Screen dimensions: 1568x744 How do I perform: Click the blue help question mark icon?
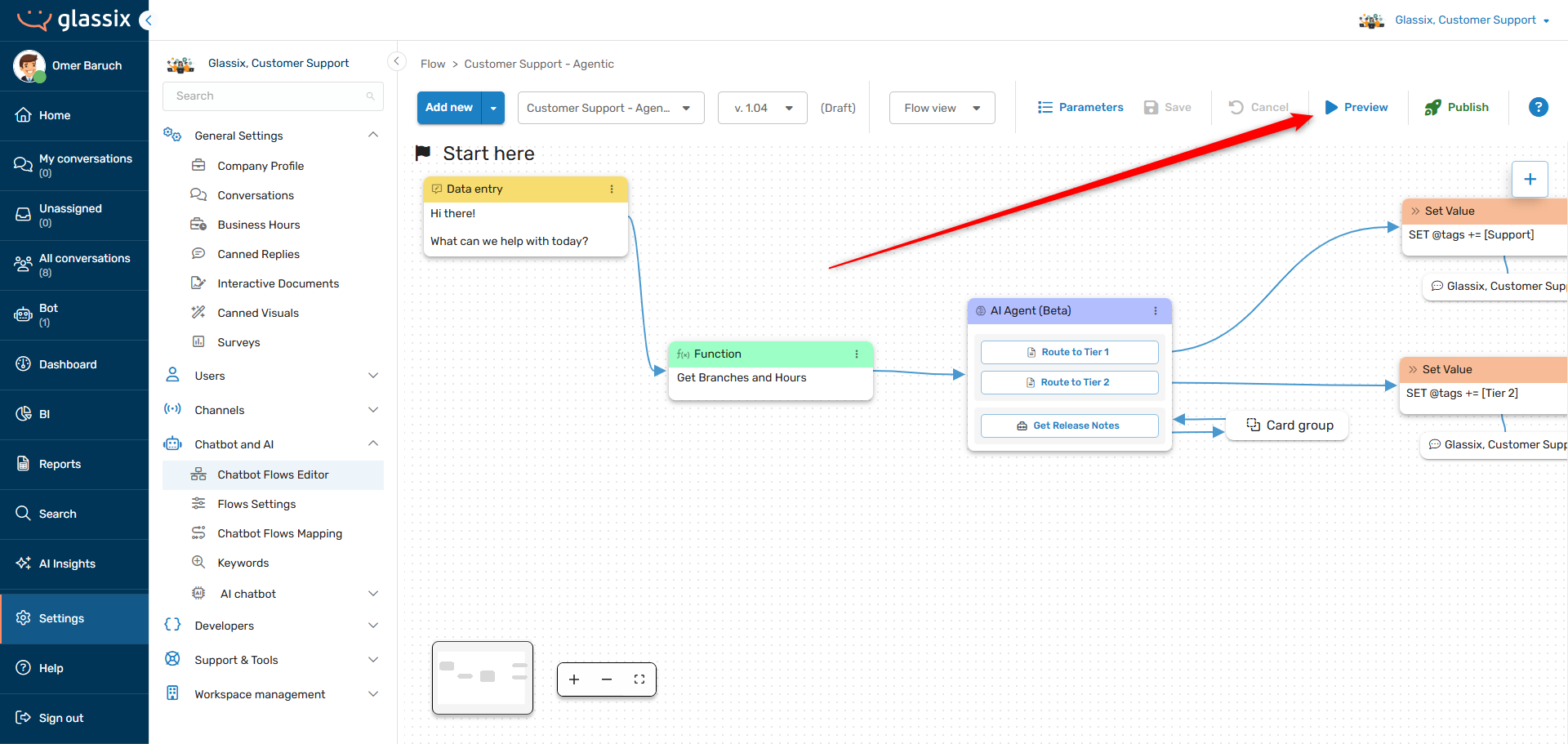click(1538, 107)
